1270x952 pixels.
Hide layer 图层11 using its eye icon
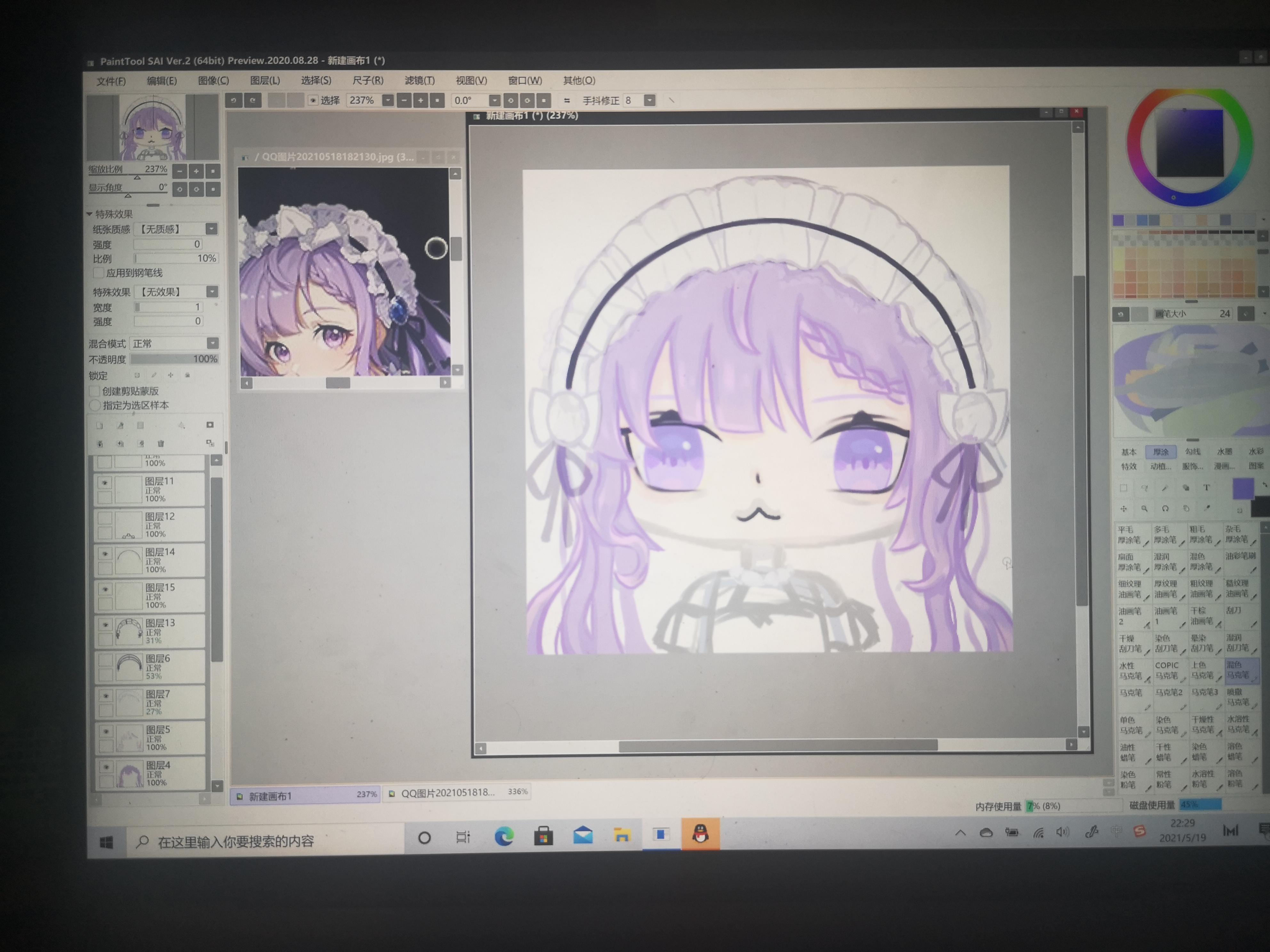click(104, 483)
